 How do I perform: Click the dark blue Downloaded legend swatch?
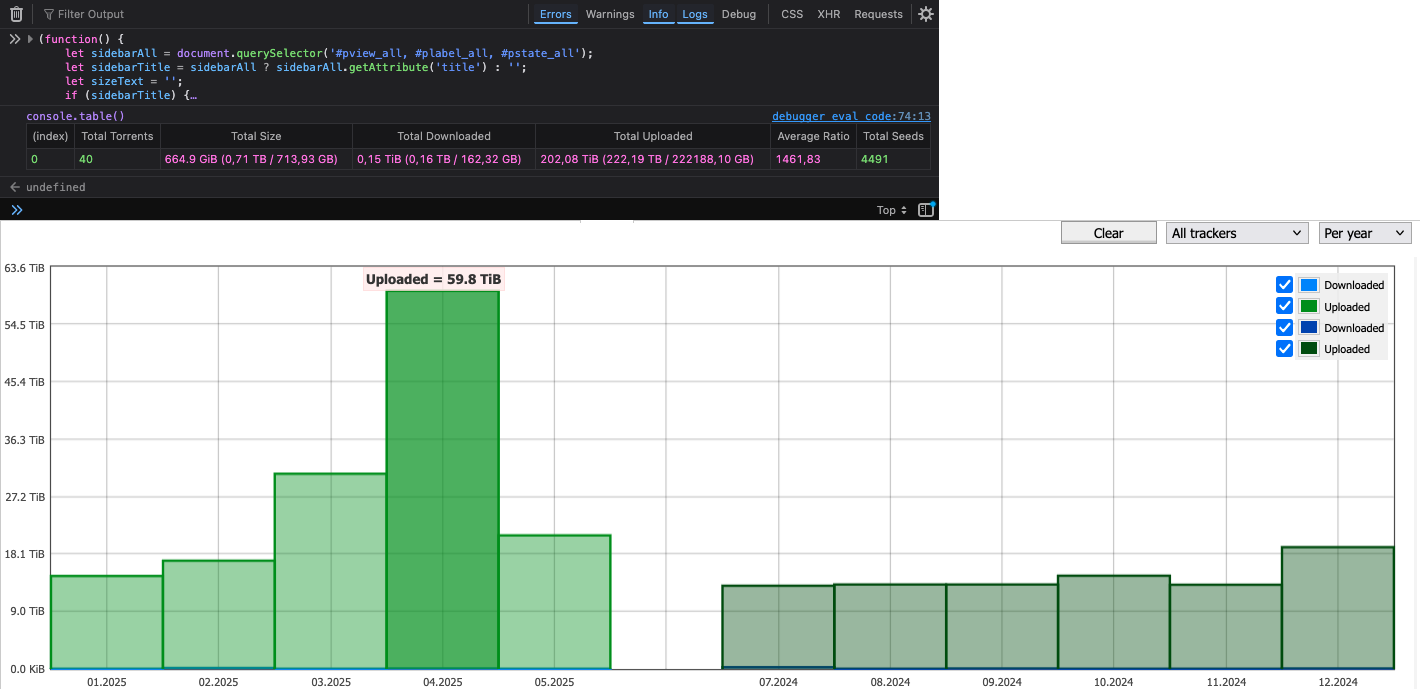tap(1309, 328)
